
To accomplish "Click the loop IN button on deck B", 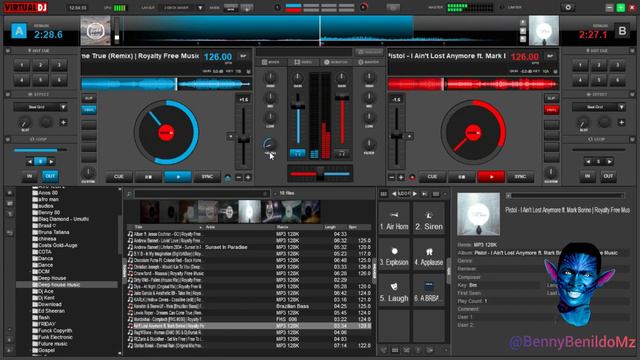I will pos(587,176).
